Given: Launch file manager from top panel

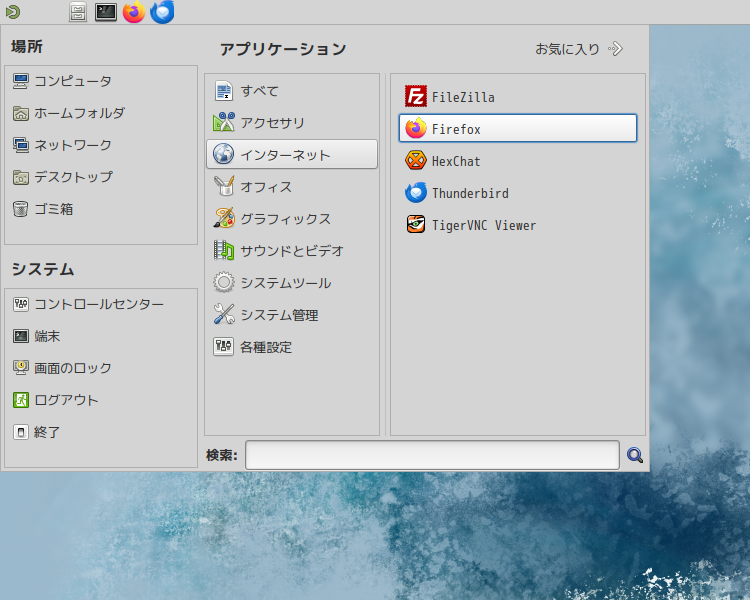Looking at the screenshot, I should pos(78,12).
